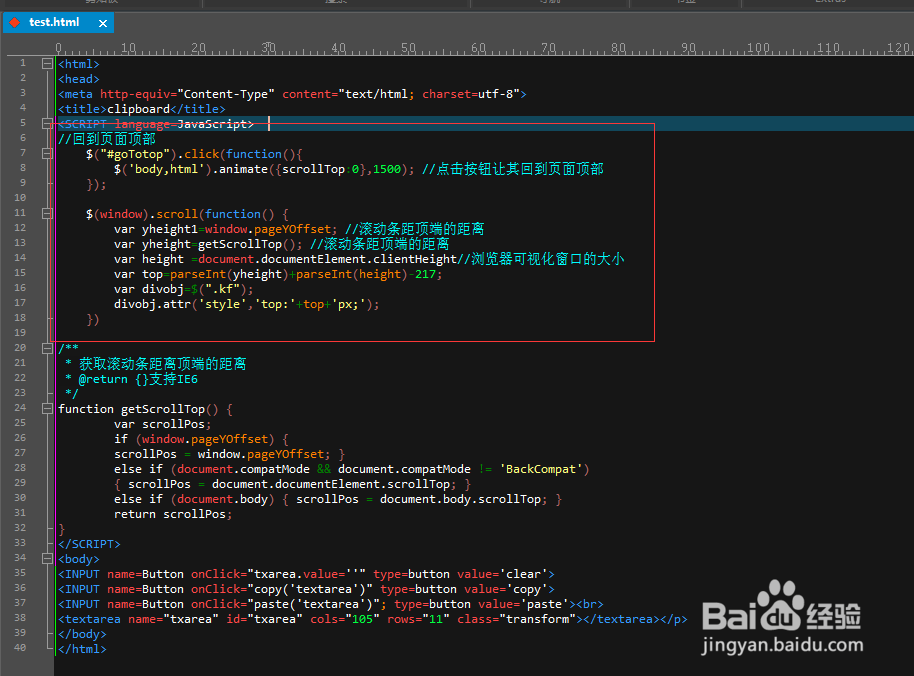This screenshot has height=676, width=914.
Task: Click the INPUT line with value='paste'
Action: [x=331, y=604]
